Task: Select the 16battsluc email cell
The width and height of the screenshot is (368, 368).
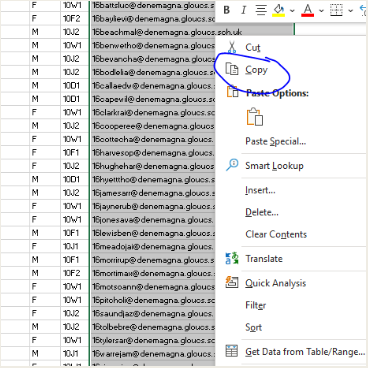Action: tap(153, 5)
